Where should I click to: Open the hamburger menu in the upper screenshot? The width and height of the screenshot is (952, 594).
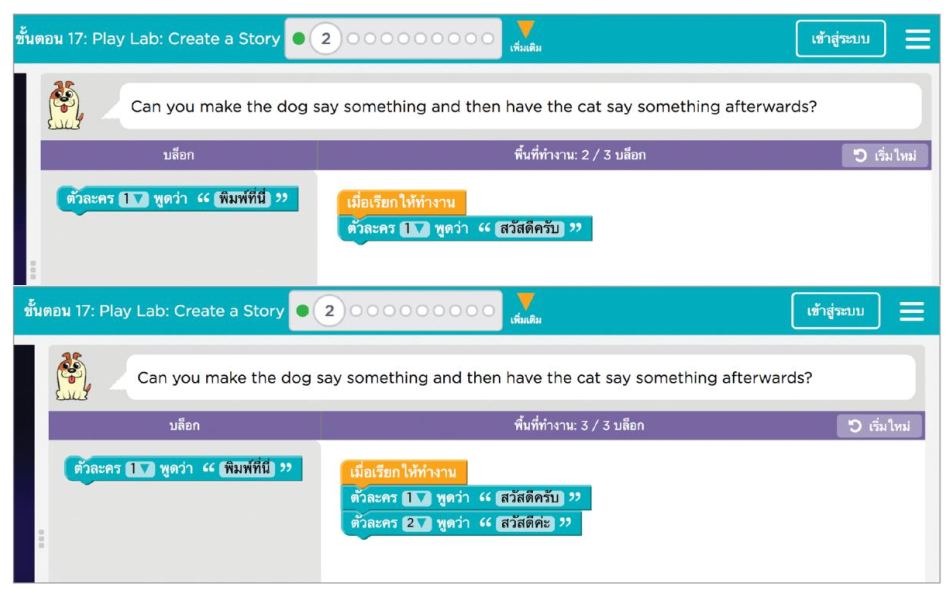pos(917,39)
